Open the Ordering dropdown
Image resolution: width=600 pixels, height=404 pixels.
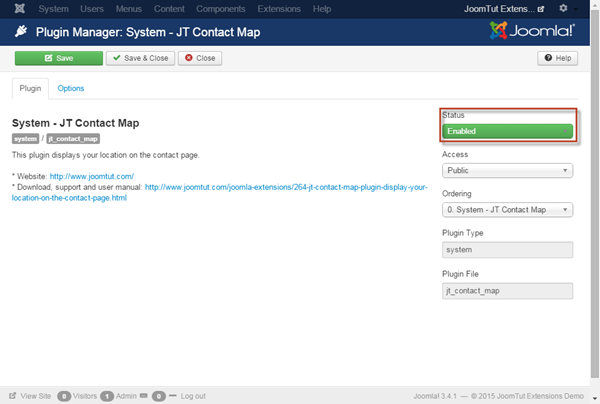click(507, 210)
